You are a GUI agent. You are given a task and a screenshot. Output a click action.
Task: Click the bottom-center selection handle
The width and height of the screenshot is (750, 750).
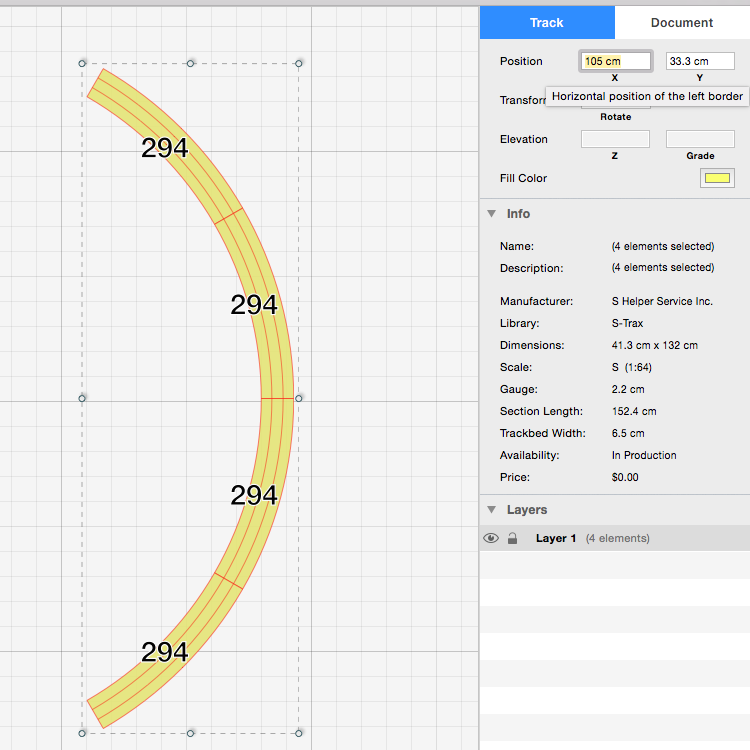191,733
